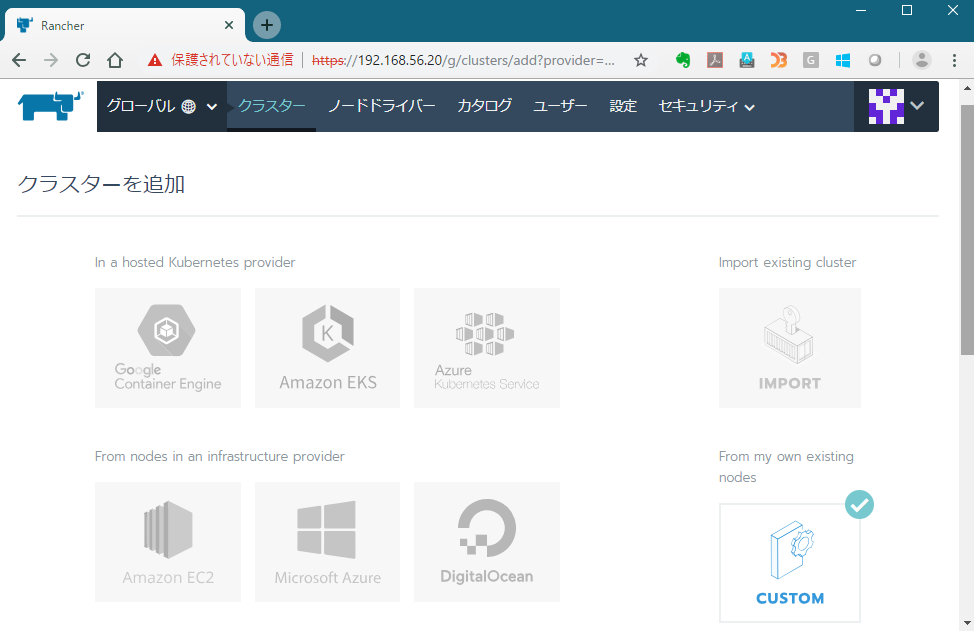The height and width of the screenshot is (631, 974).
Task: Switch to the ユーザー tab
Action: [560, 106]
